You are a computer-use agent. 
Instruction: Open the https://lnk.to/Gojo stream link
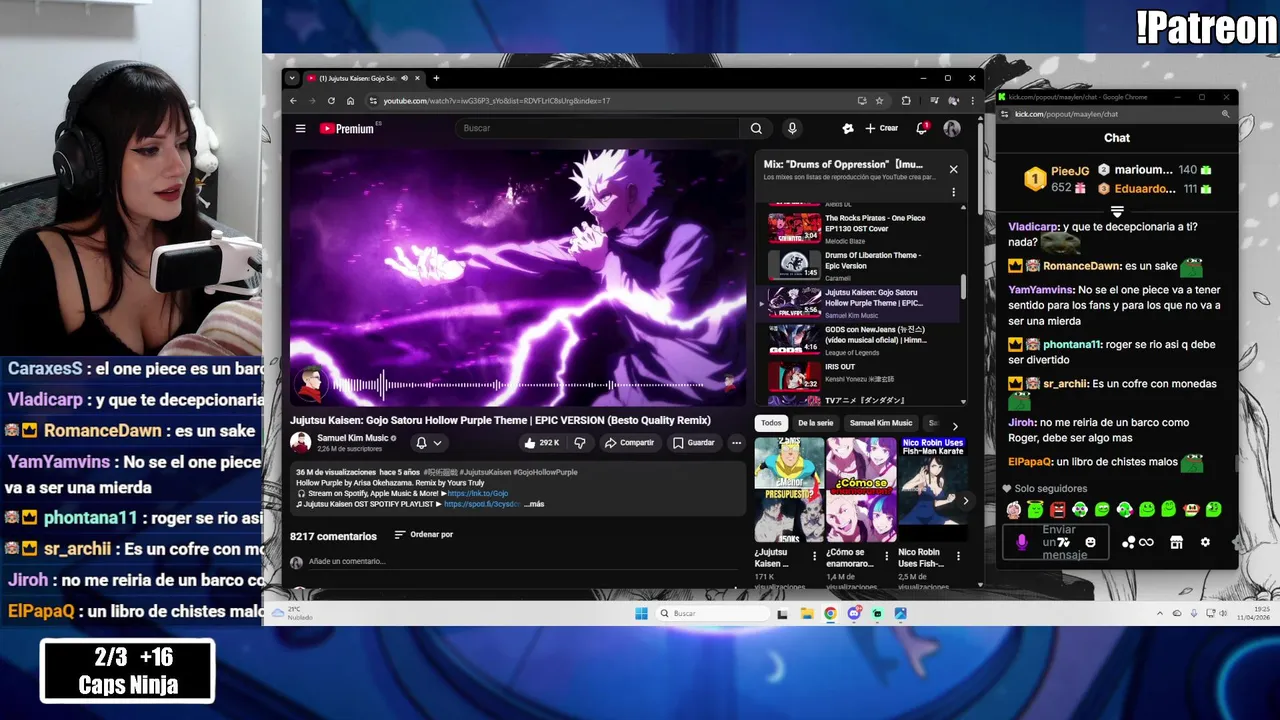coord(478,493)
